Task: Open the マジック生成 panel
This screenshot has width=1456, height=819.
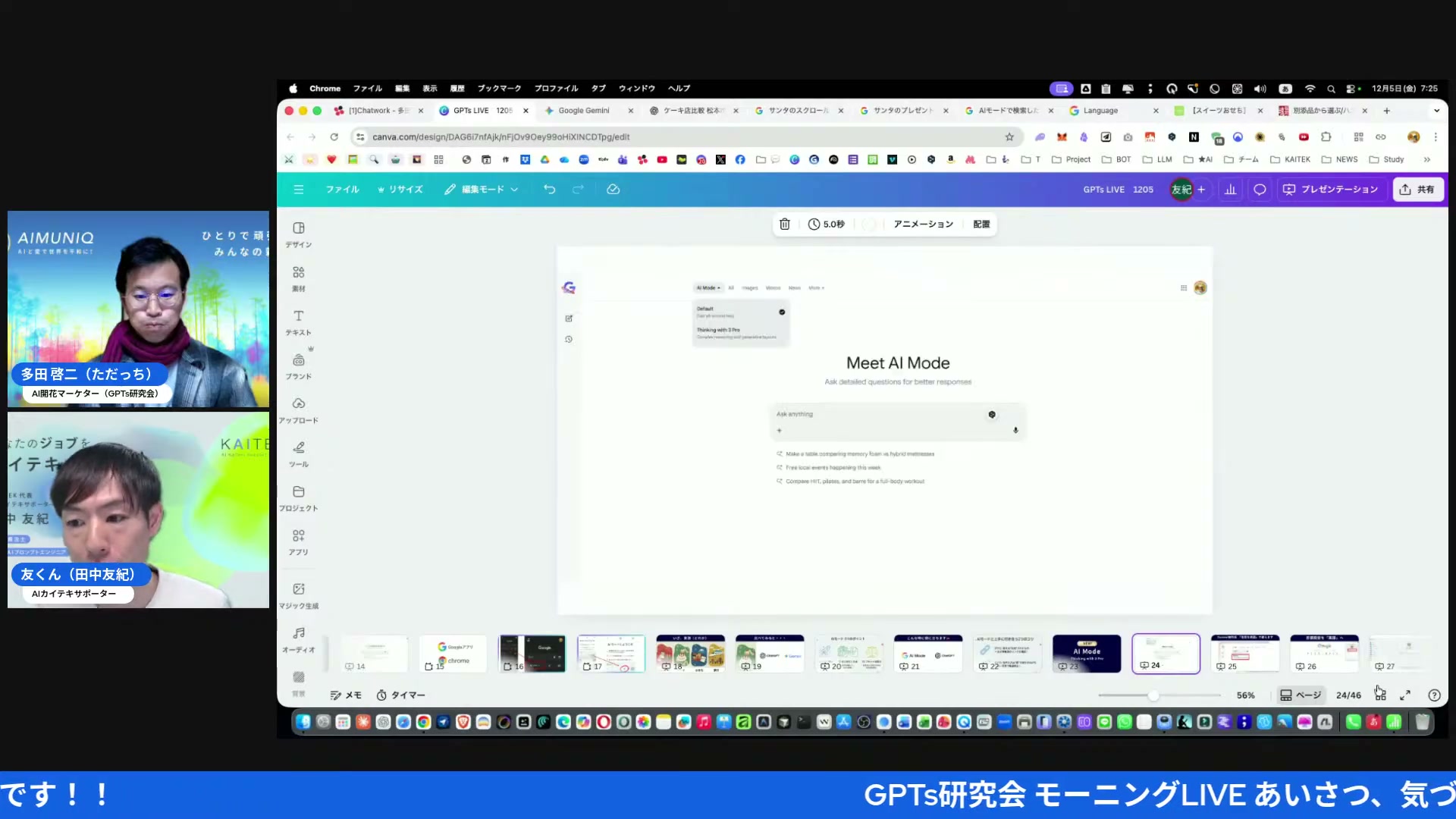Action: click(x=299, y=596)
